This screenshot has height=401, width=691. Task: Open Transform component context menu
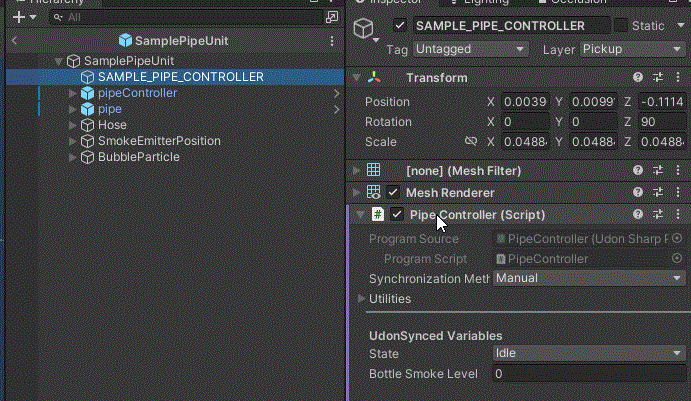[678, 78]
